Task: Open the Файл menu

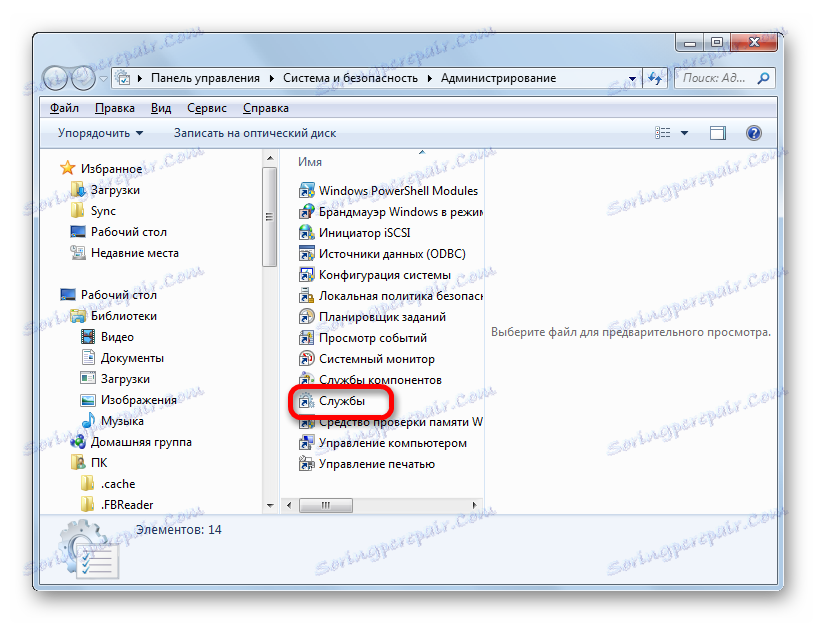Action: 64,108
